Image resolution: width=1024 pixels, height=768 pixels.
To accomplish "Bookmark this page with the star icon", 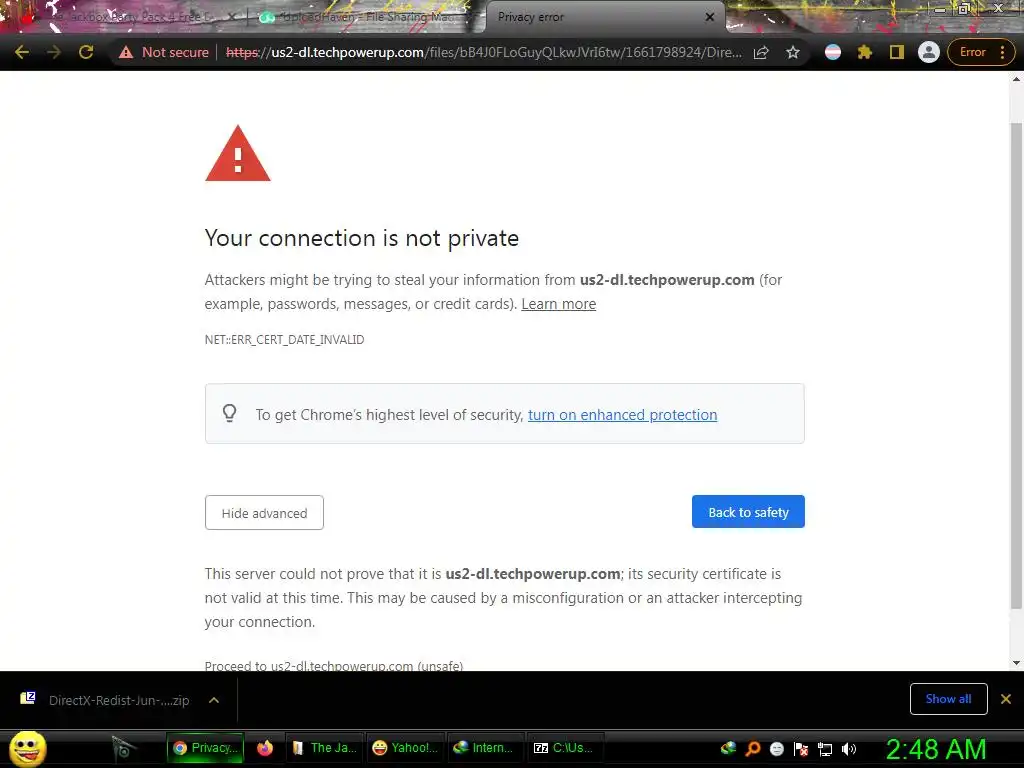I will 793,52.
